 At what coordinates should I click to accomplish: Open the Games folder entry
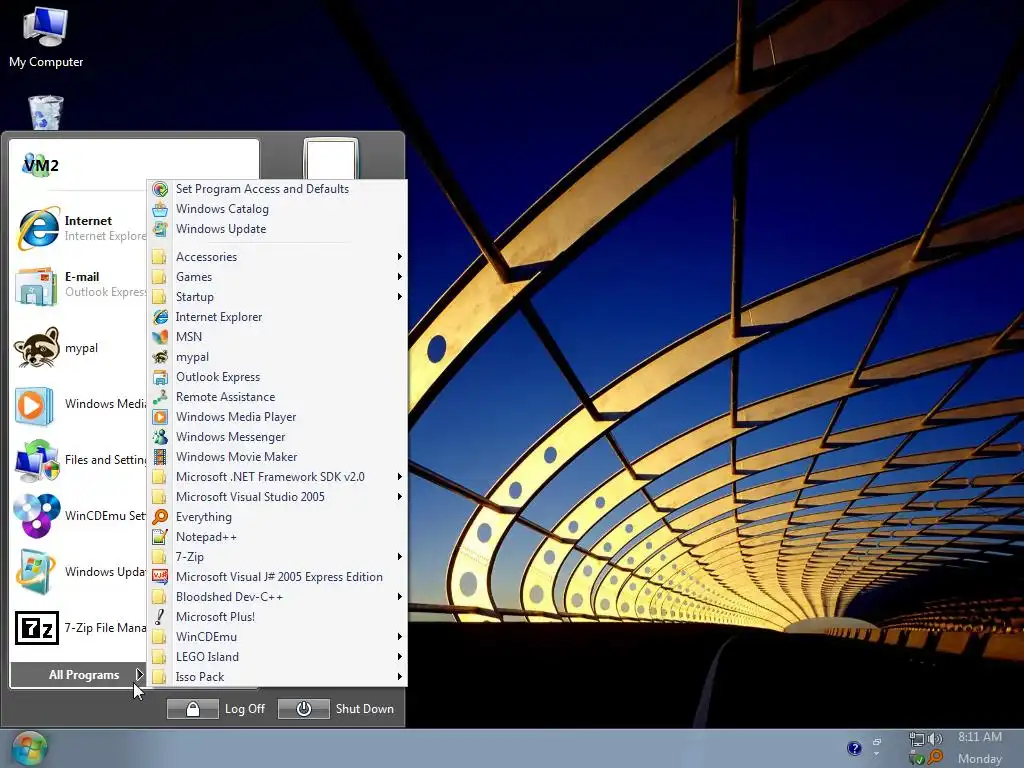(x=278, y=277)
